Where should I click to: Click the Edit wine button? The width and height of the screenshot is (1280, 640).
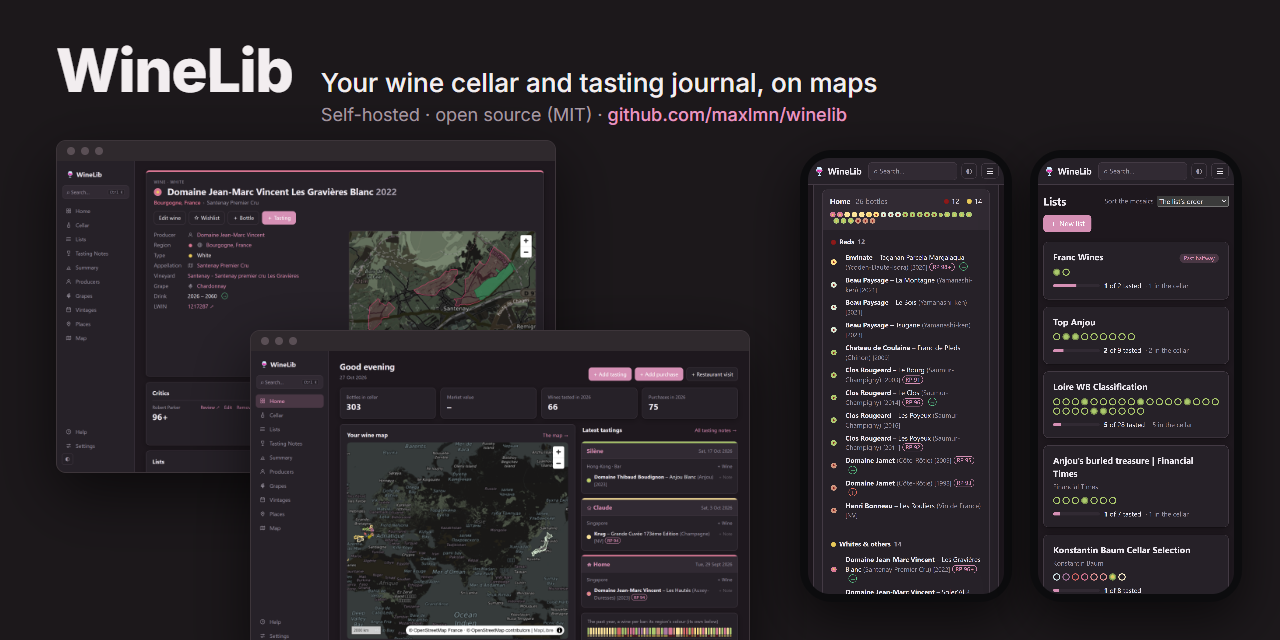click(169, 217)
